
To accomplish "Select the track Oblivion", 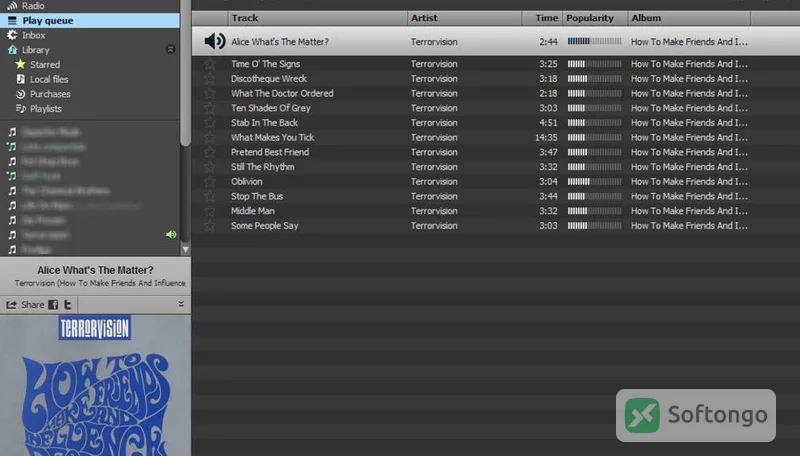I will [246, 182].
